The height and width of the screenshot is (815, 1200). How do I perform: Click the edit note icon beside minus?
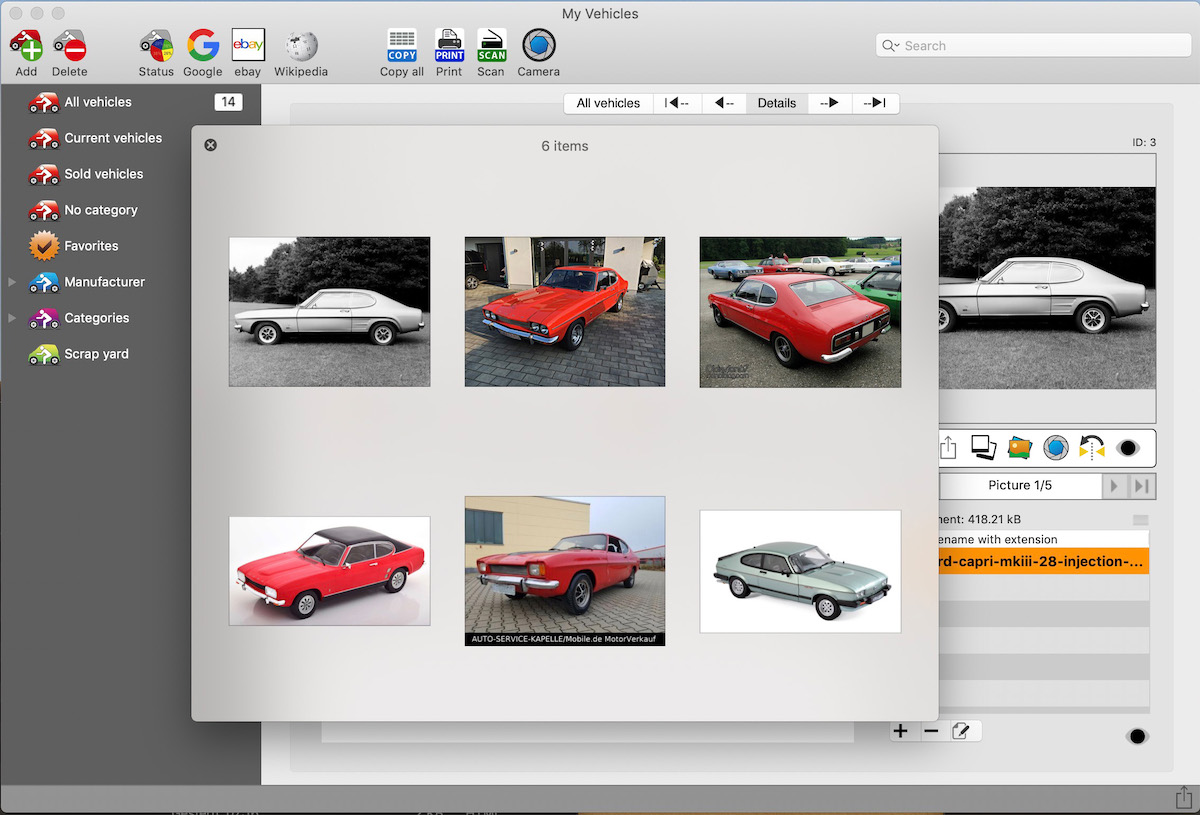click(962, 731)
